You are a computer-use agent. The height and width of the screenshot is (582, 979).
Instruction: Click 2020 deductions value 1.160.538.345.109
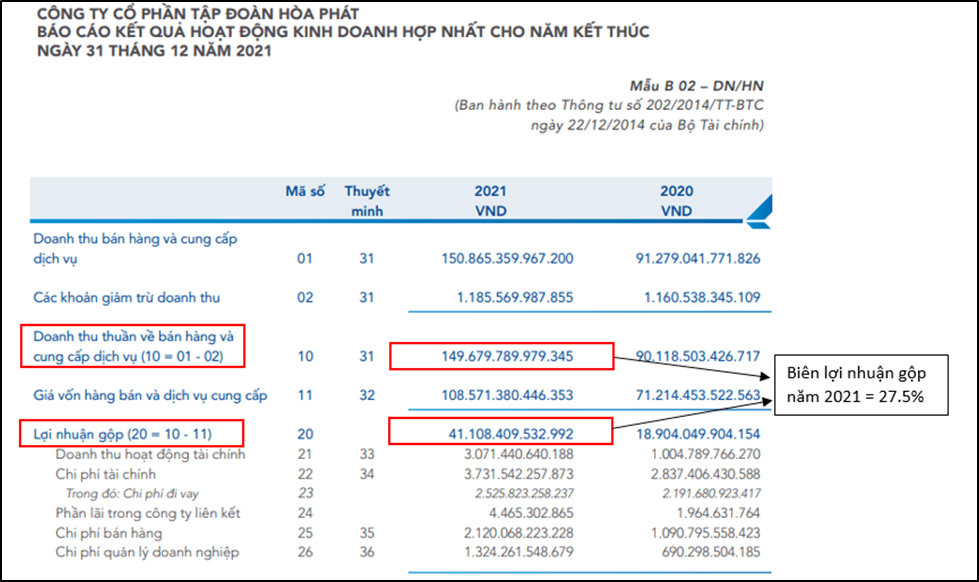click(702, 297)
